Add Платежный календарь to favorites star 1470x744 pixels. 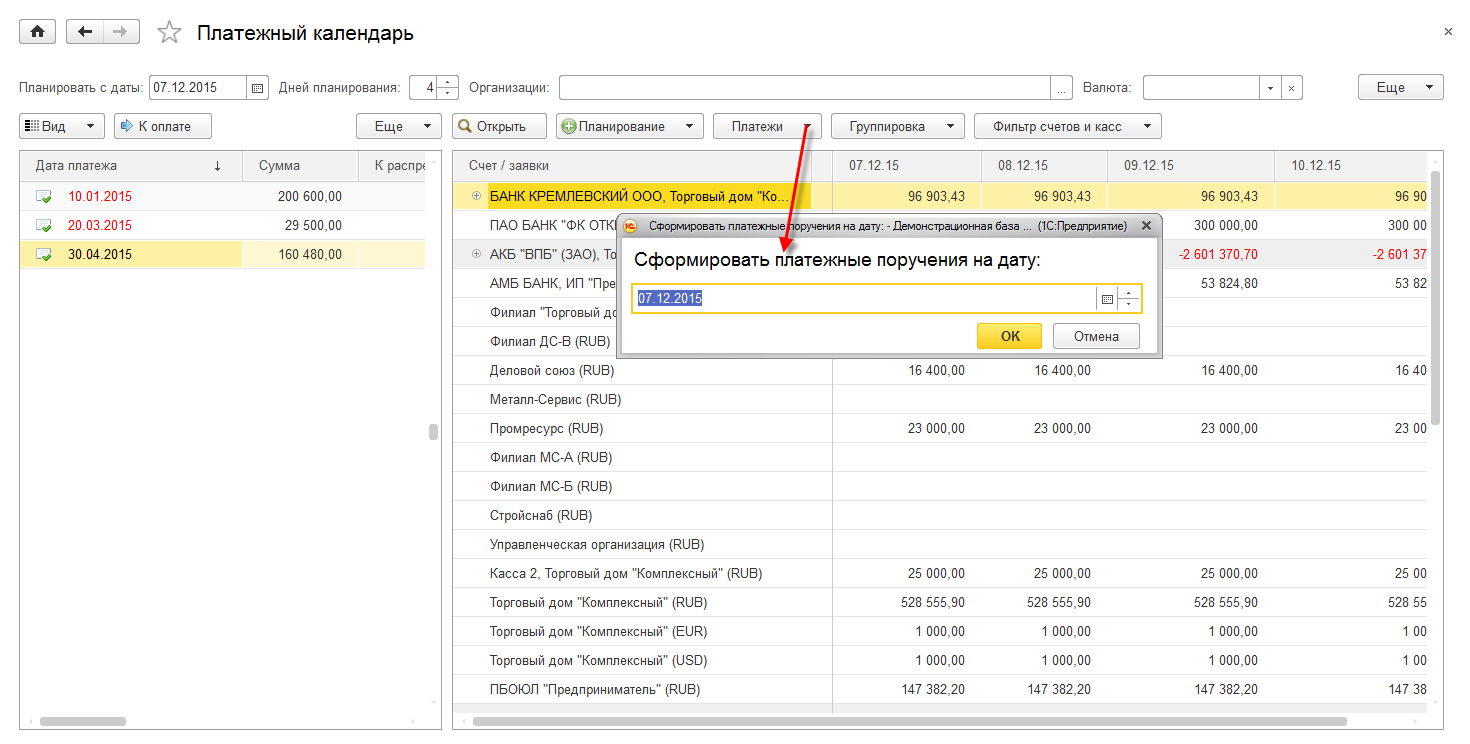pyautogui.click(x=170, y=33)
